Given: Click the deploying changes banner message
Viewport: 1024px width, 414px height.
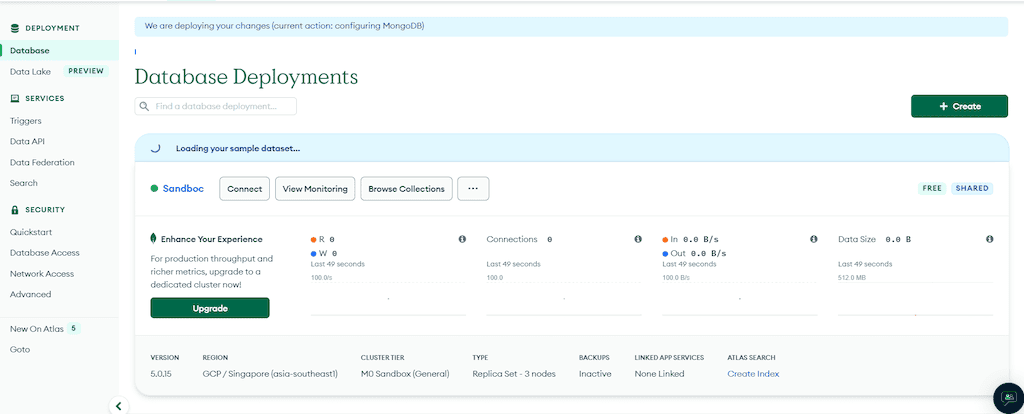Looking at the screenshot, I should [285, 27].
